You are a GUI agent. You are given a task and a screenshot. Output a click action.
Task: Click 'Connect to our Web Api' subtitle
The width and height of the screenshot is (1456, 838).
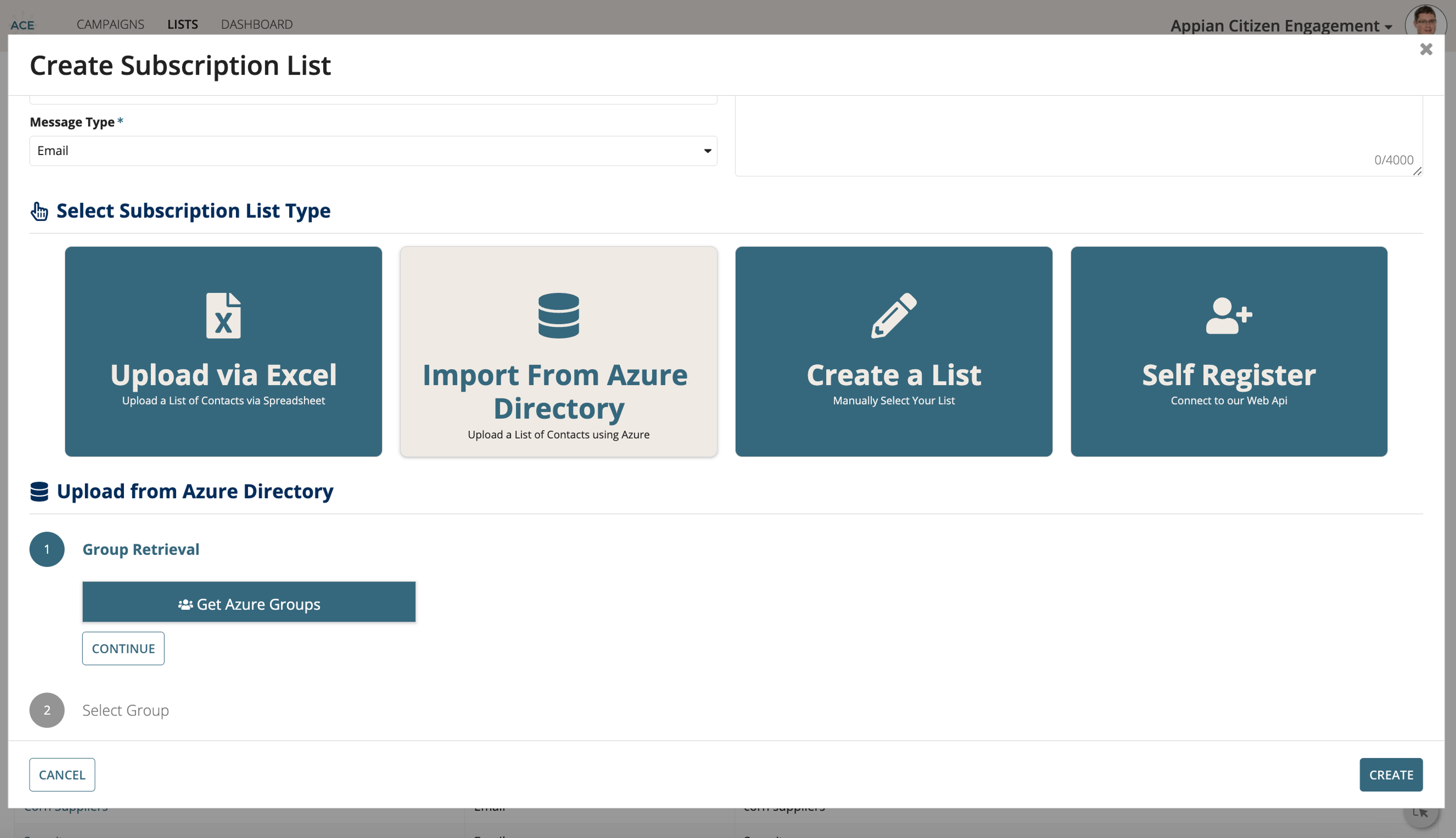coord(1228,400)
